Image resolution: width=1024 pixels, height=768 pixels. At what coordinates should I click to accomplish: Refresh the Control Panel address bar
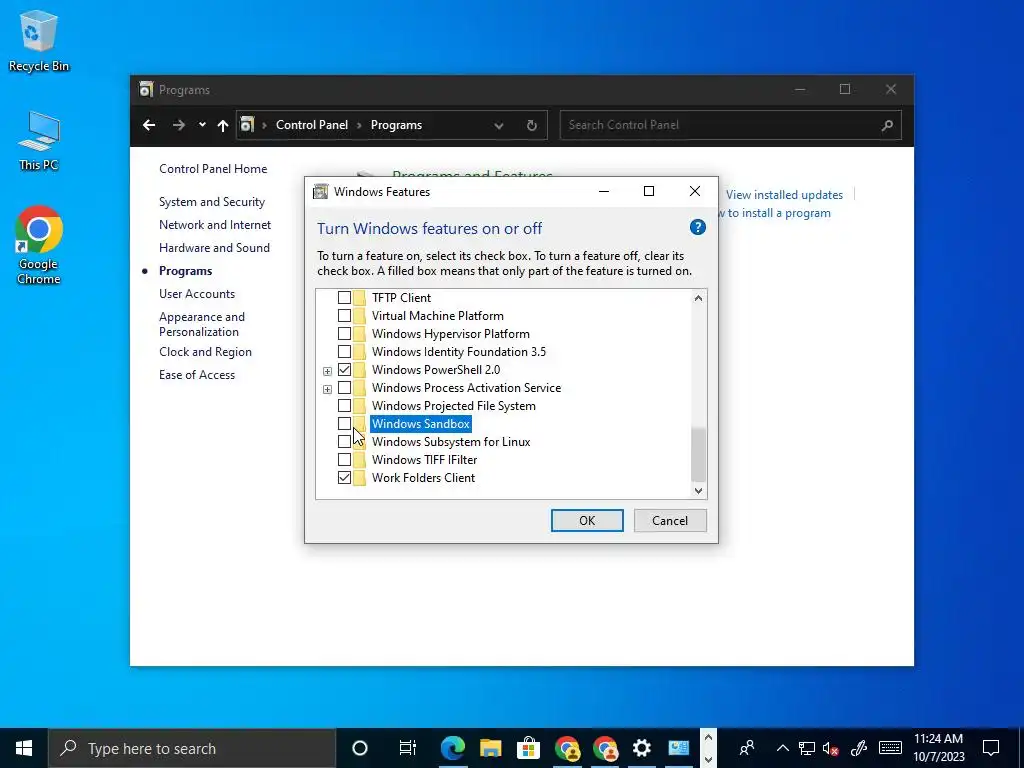tap(532, 125)
